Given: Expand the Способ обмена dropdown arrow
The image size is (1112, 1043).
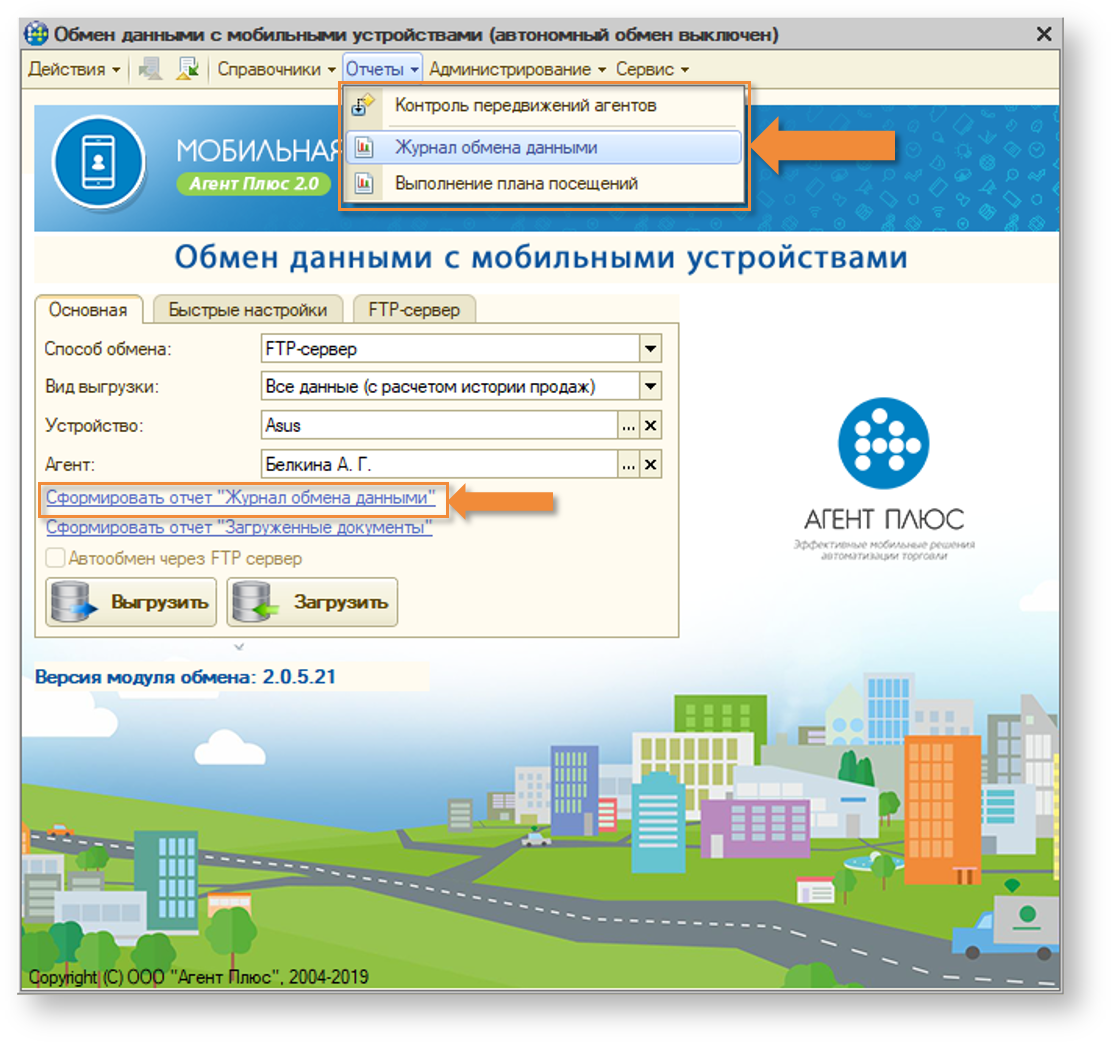Looking at the screenshot, I should tap(650, 349).
